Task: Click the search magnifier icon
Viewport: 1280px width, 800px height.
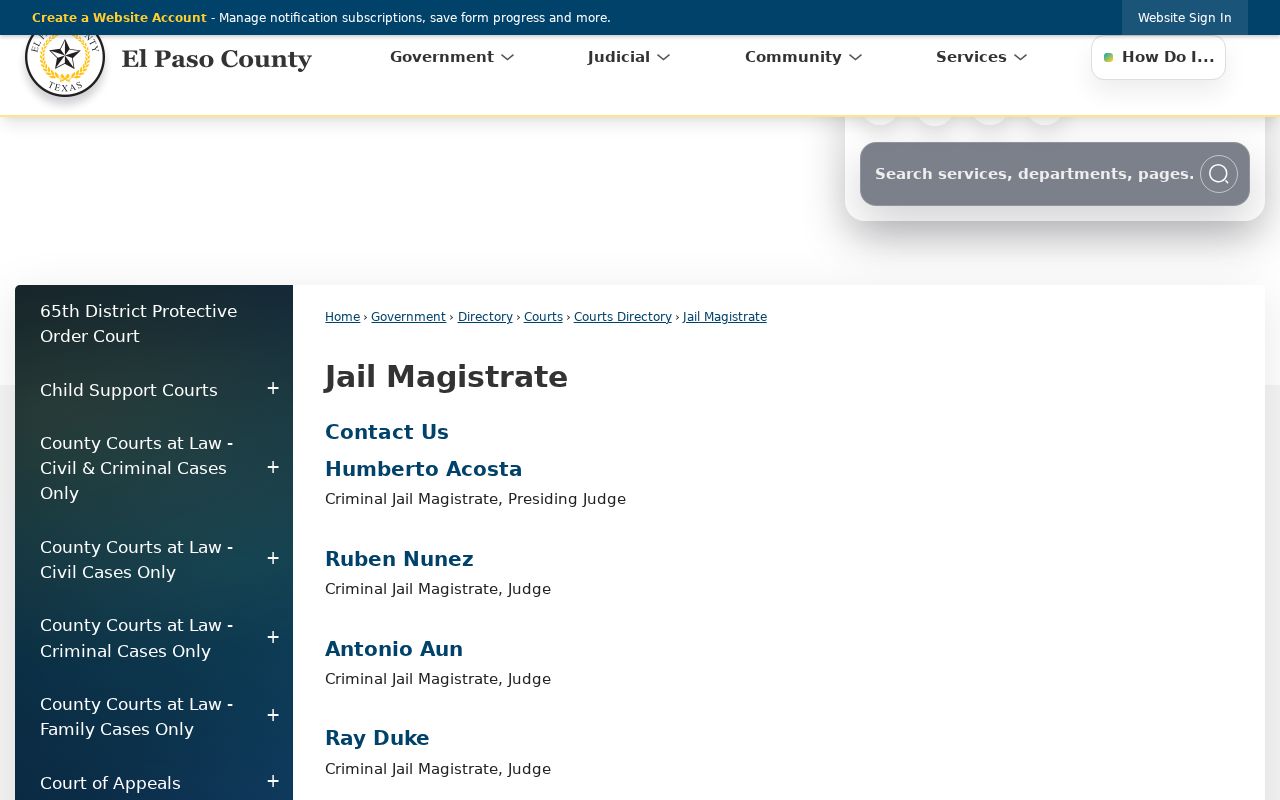Action: (1218, 174)
